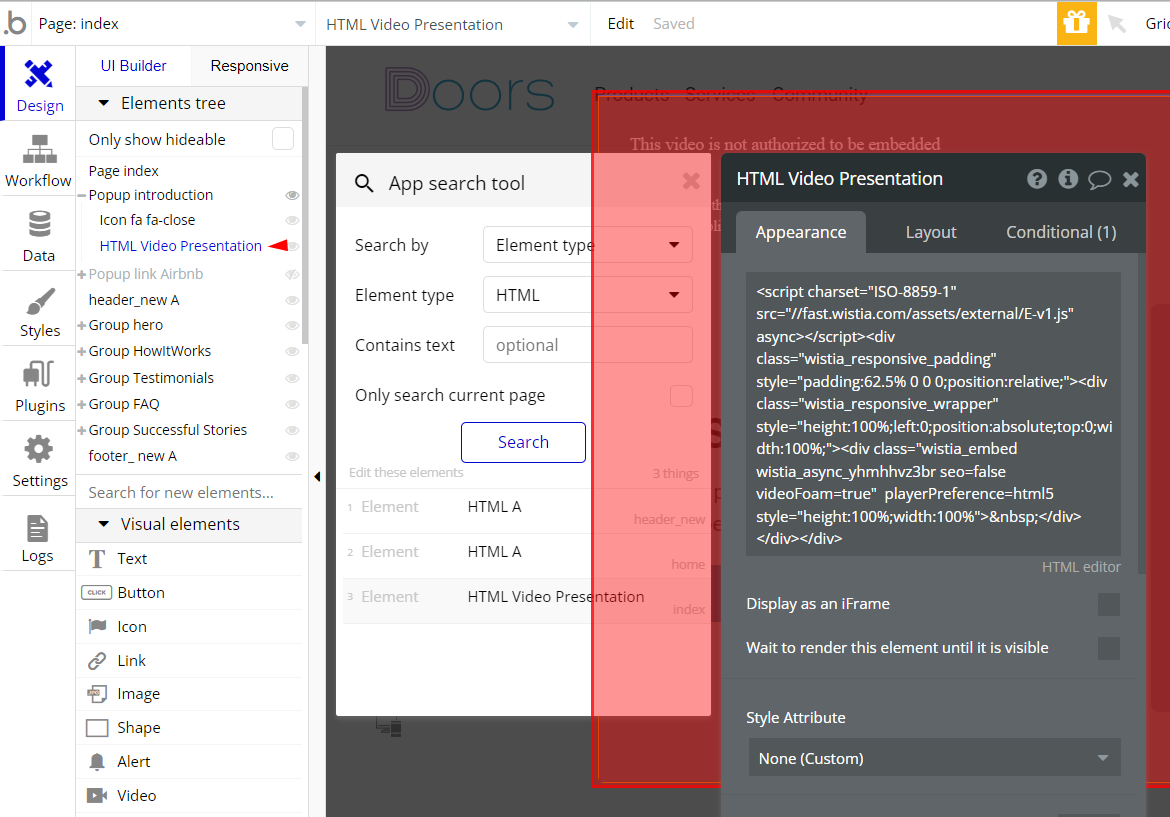Select footer_ new A in tree
Image resolution: width=1170 pixels, height=817 pixels.
pyautogui.click(x=133, y=457)
